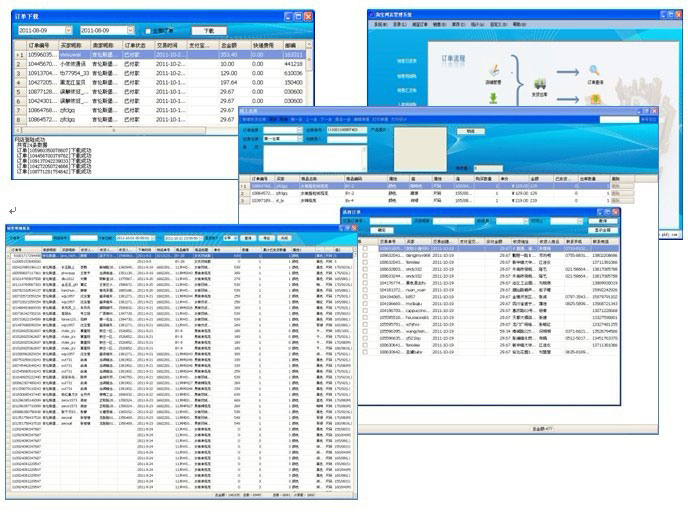Click the vertical scrollbar up arrow in 订单下载 grid
Viewport: 688px width, 518px height.
[309, 45]
